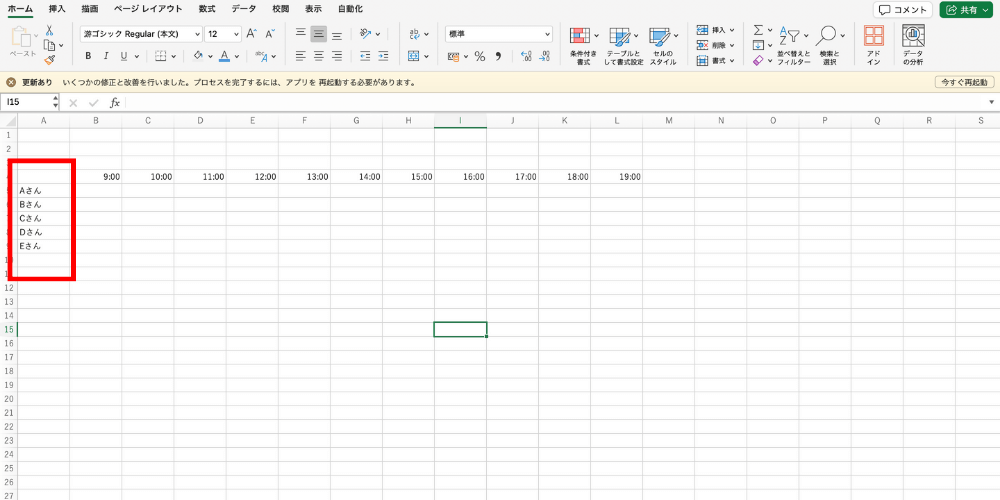Screen dimensions: 1000x500
Task: Click the AutoSum sigma icon
Action: 758,31
